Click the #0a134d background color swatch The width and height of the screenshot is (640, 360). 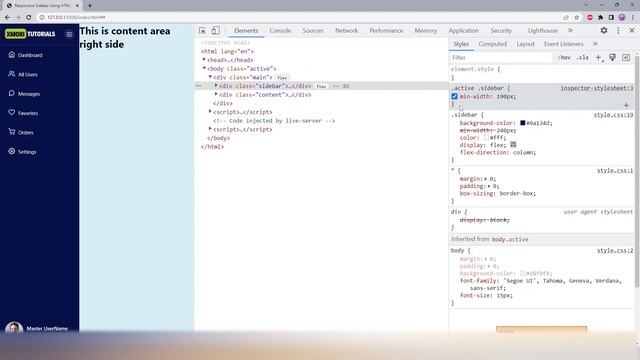coord(522,123)
